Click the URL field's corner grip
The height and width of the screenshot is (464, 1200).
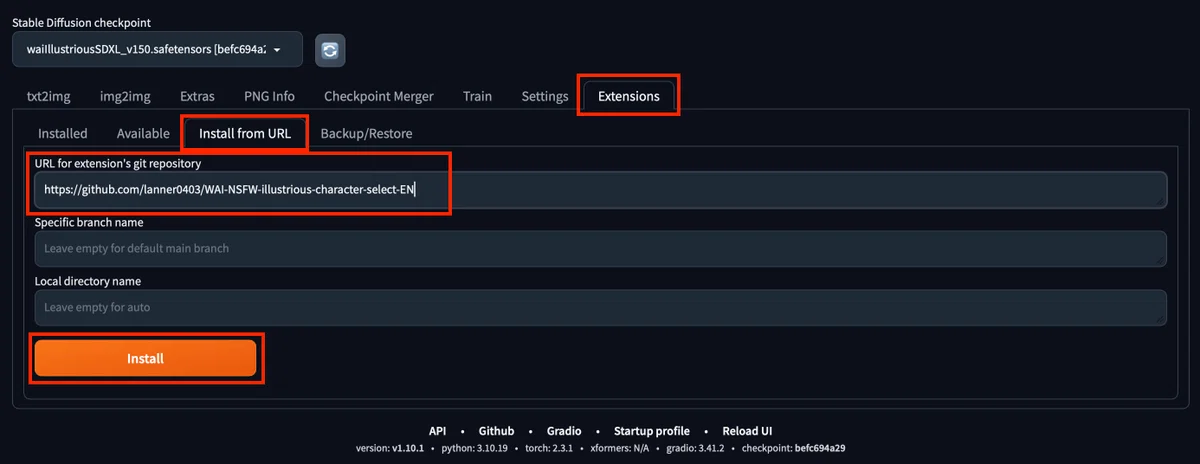1161,201
